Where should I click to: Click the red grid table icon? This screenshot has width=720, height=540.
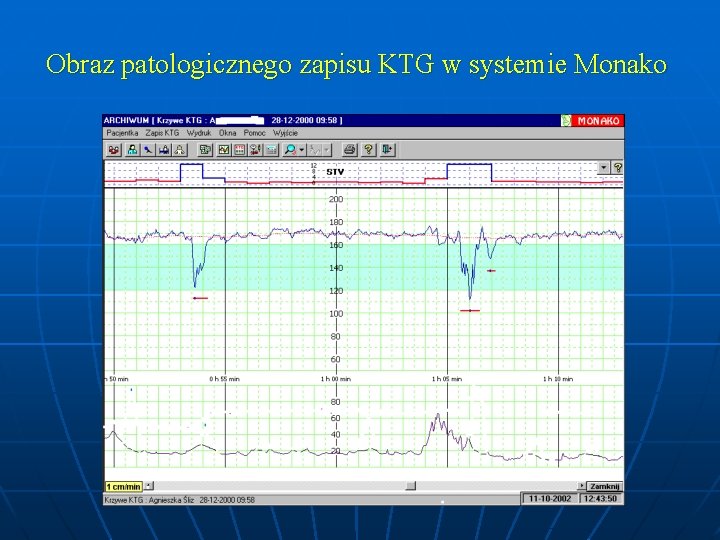tap(240, 150)
